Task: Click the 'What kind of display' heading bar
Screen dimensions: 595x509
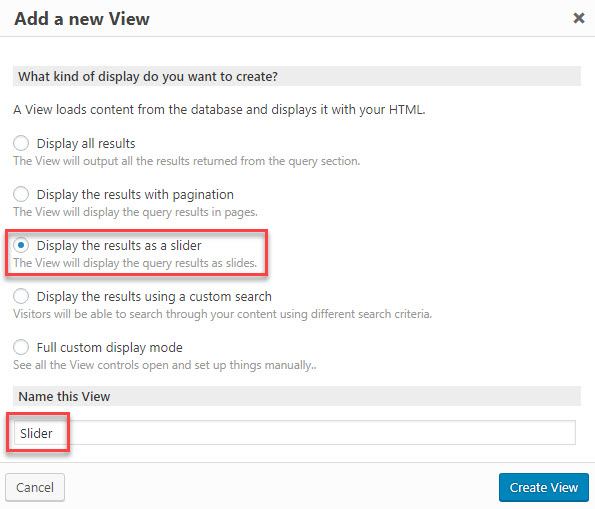Action: tap(297, 76)
